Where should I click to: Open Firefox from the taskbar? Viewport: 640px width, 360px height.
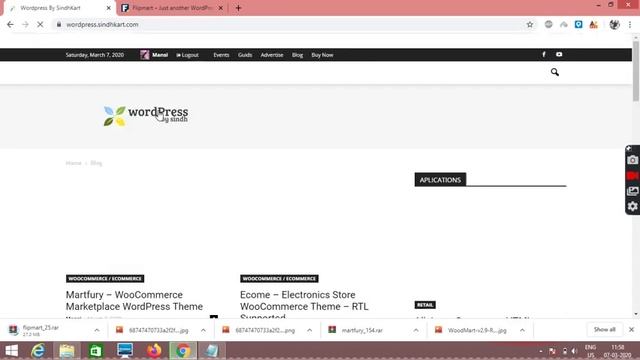(154, 351)
